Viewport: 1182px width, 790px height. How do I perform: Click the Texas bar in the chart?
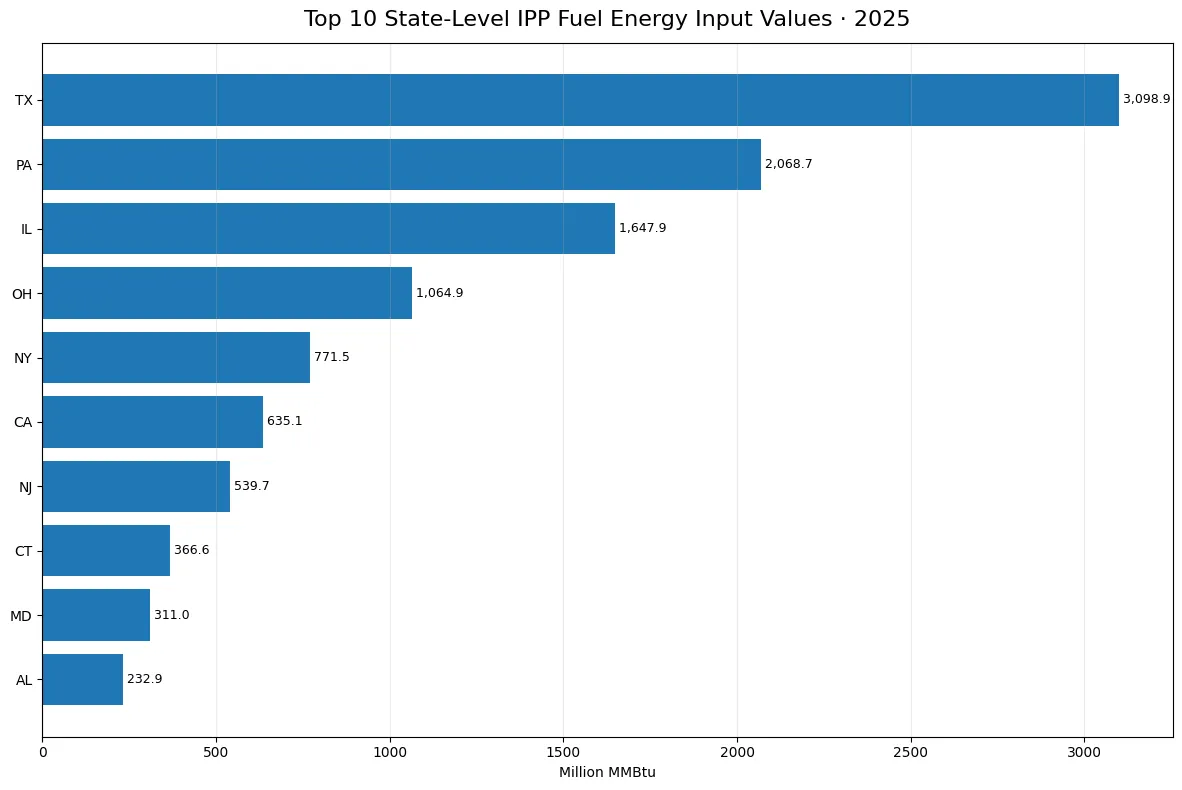point(580,100)
